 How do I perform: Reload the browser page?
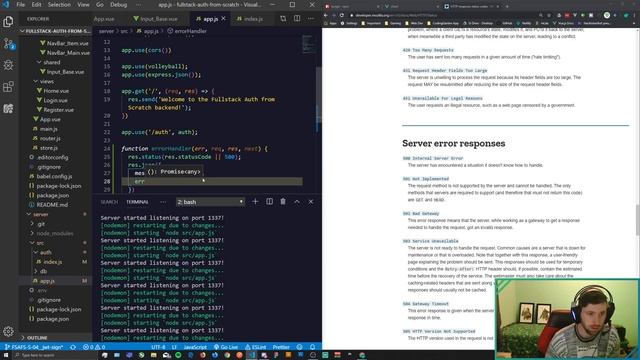coord(342,15)
